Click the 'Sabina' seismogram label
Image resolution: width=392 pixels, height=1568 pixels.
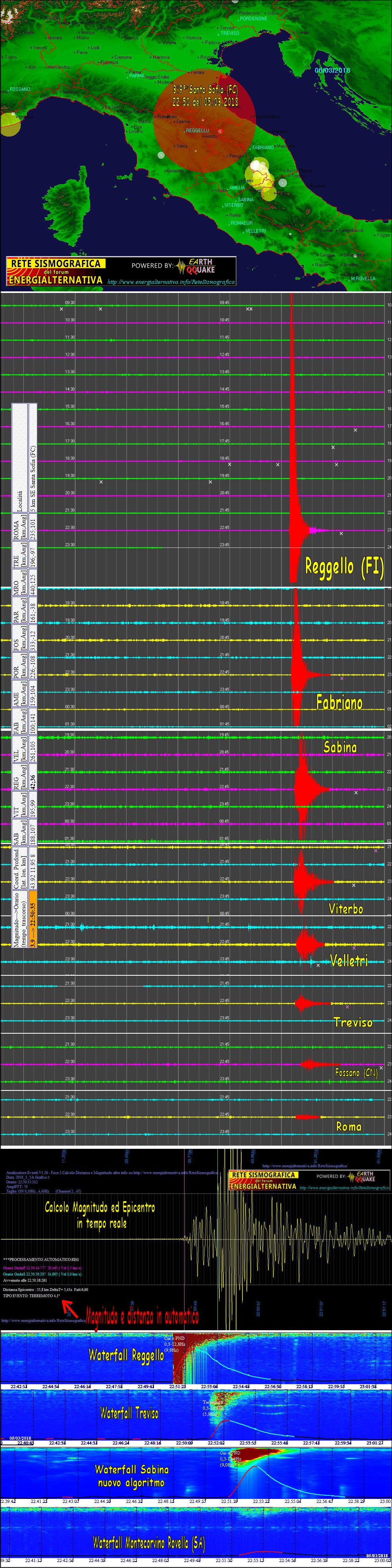click(340, 747)
